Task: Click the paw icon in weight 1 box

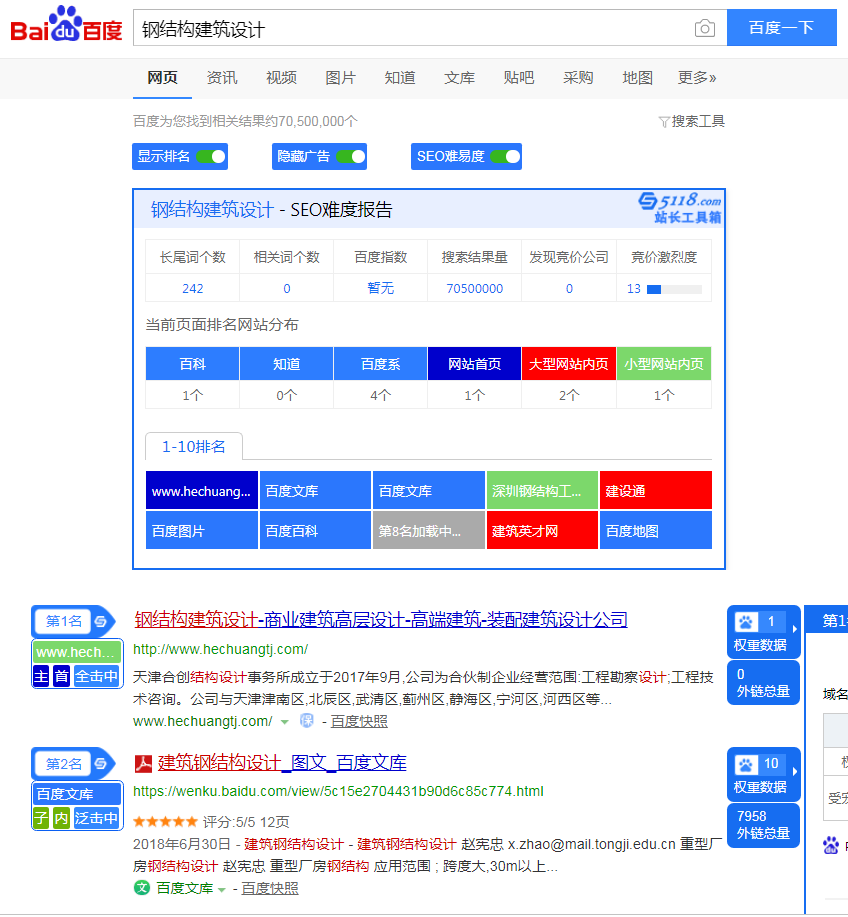Action: pos(746,622)
